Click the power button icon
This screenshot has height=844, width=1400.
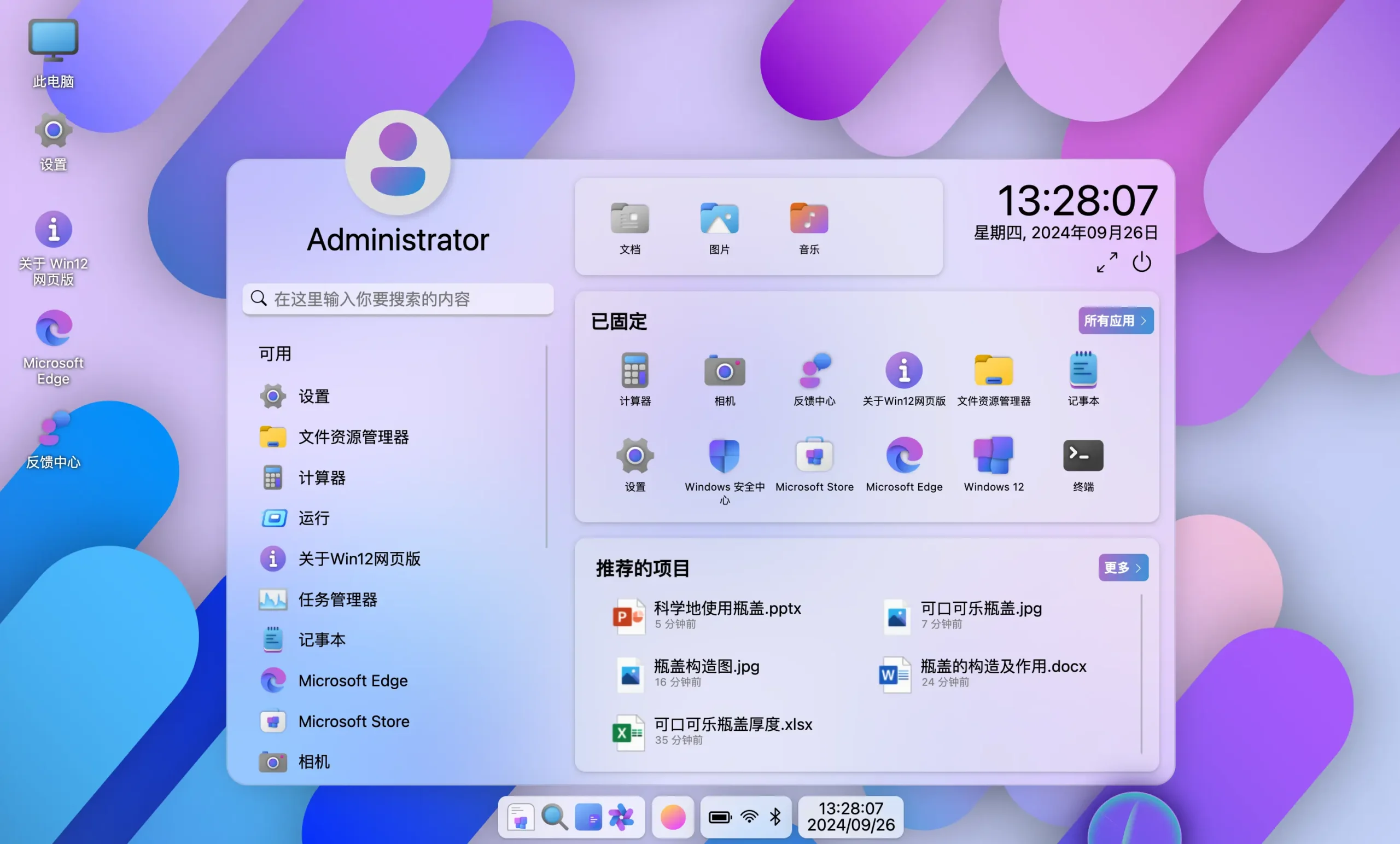pos(1141,263)
